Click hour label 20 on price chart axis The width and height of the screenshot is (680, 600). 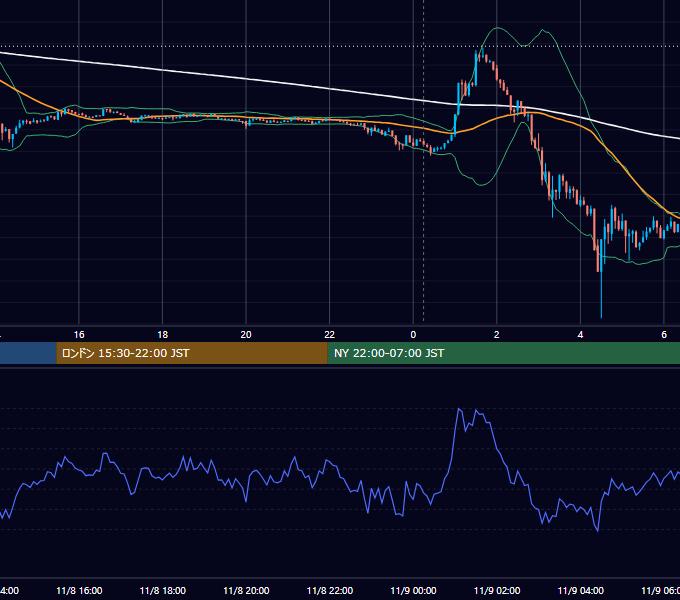click(x=246, y=334)
